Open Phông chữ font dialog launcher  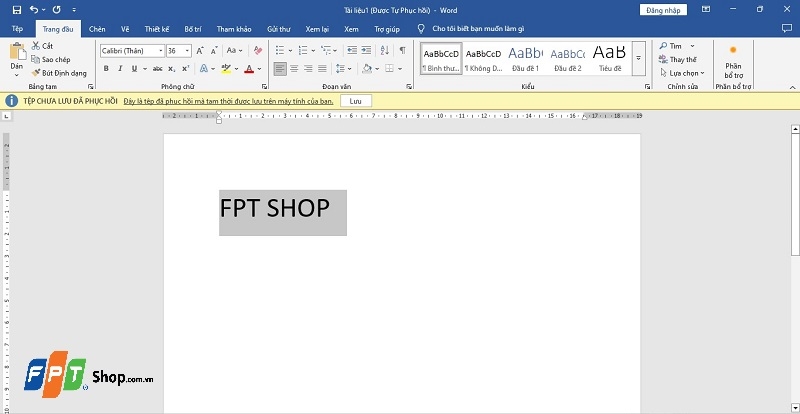pyautogui.click(x=265, y=87)
